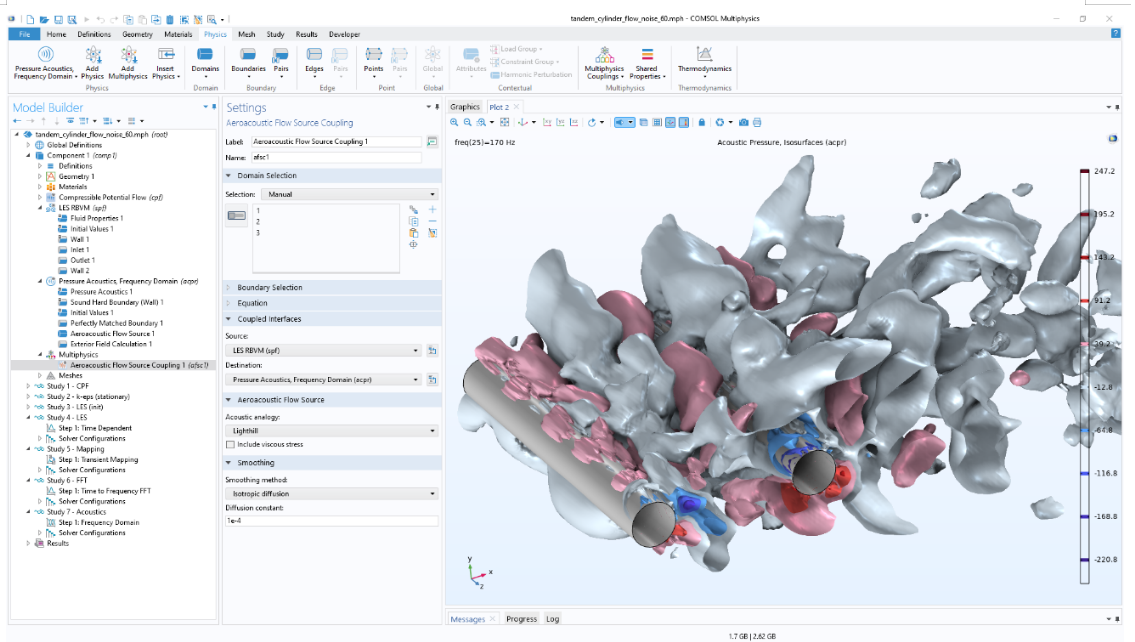Open the Acoustic analogy Lighthill dropdown
1135x642 pixels.
click(332, 431)
